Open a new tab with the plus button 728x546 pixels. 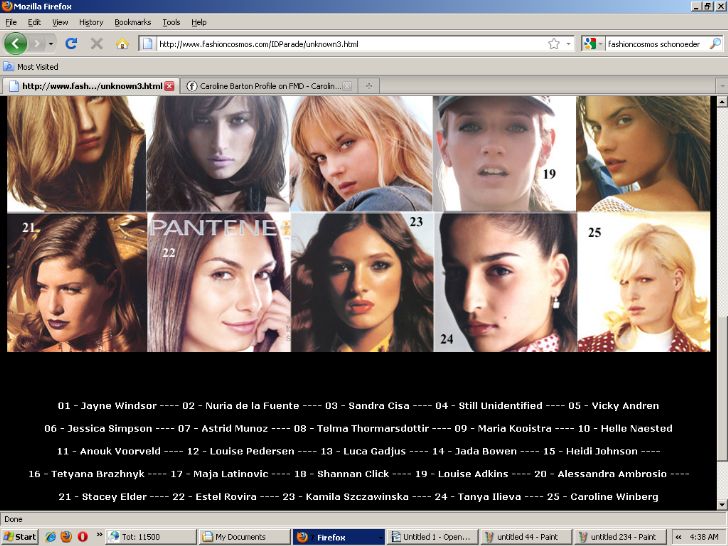[x=369, y=86]
